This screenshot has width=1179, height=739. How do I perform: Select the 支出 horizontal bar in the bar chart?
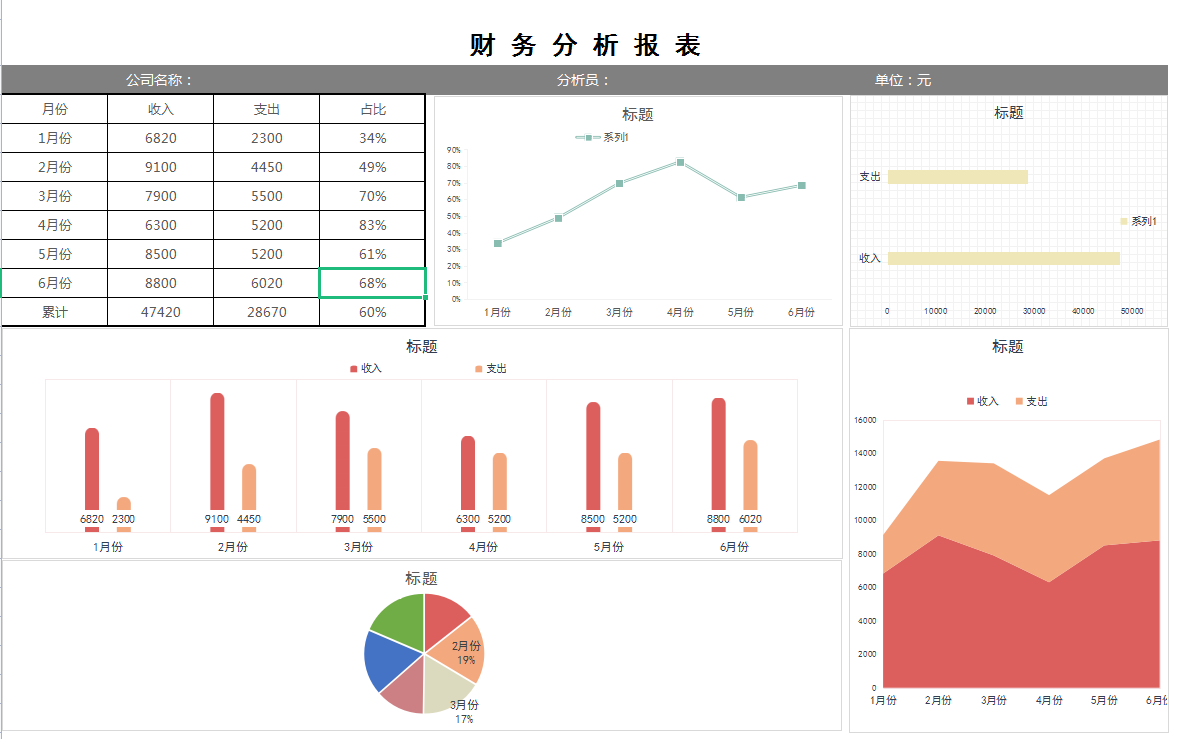click(x=960, y=176)
